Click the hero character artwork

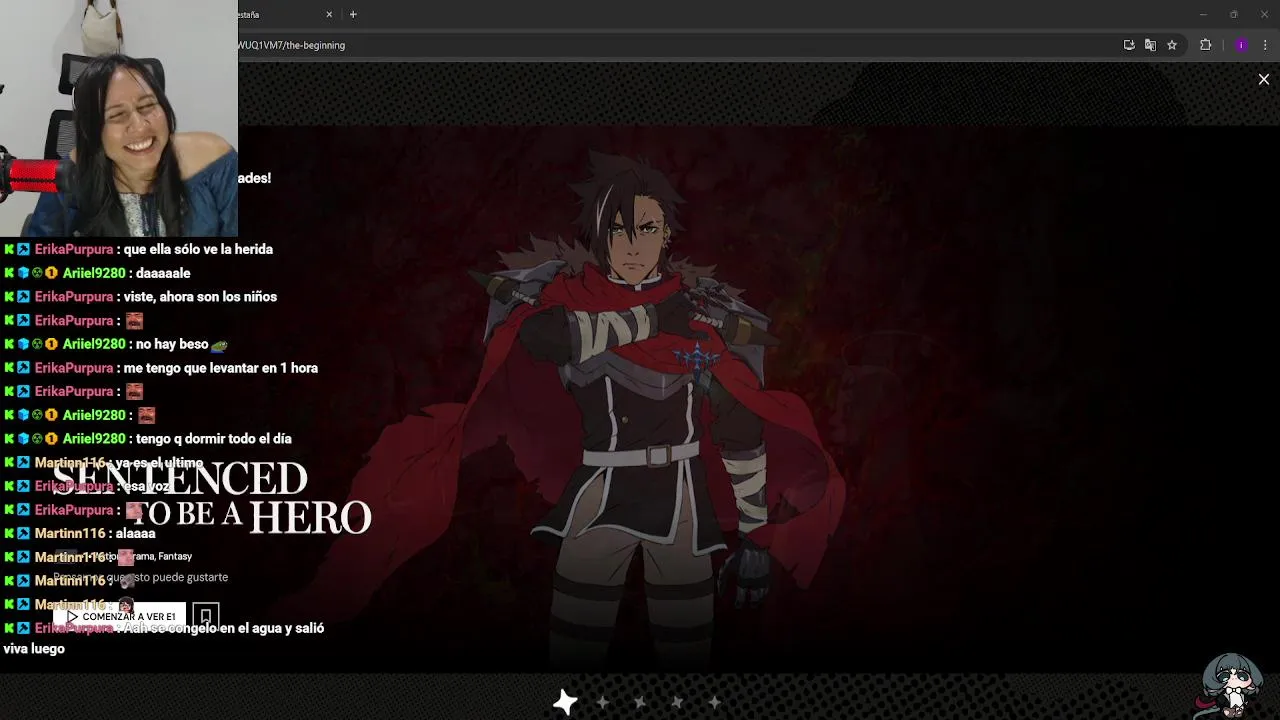coord(640,400)
